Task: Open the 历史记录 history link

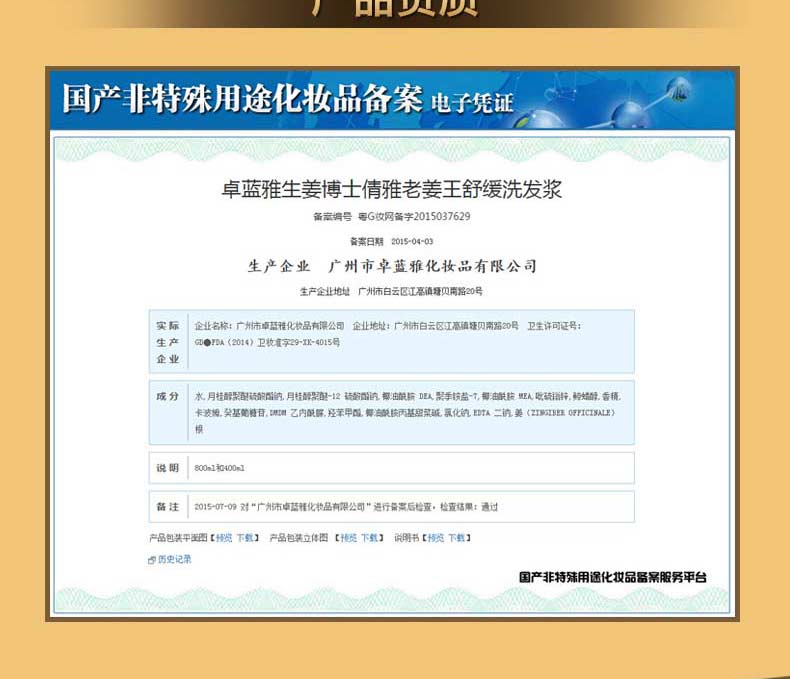Action: tap(174, 559)
